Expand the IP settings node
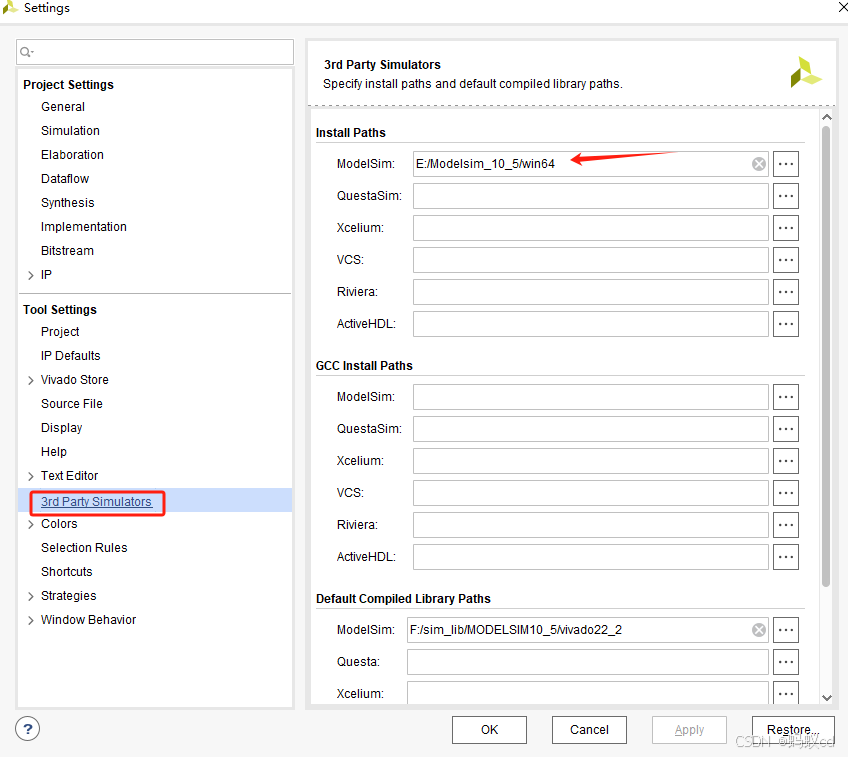Image resolution: width=848 pixels, height=757 pixels. (x=31, y=275)
